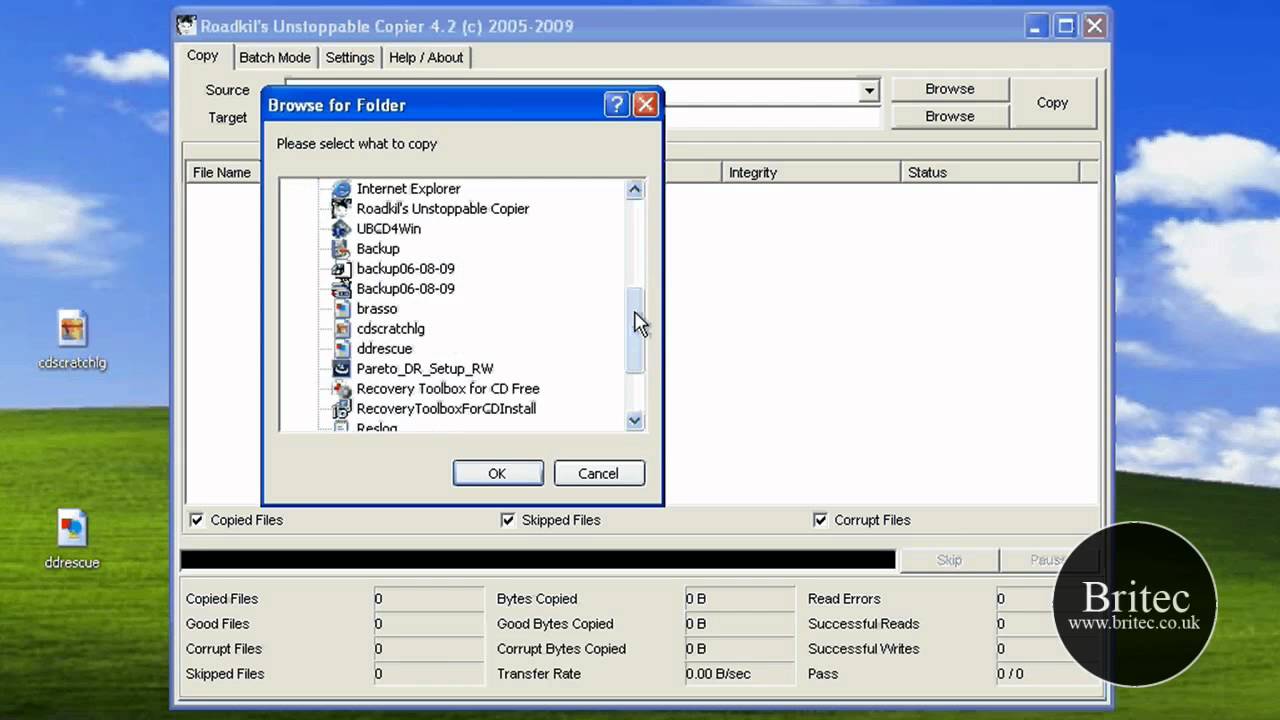Click ddrescue desktop shortcut icon
This screenshot has width=1280, height=720.
pos(72,529)
